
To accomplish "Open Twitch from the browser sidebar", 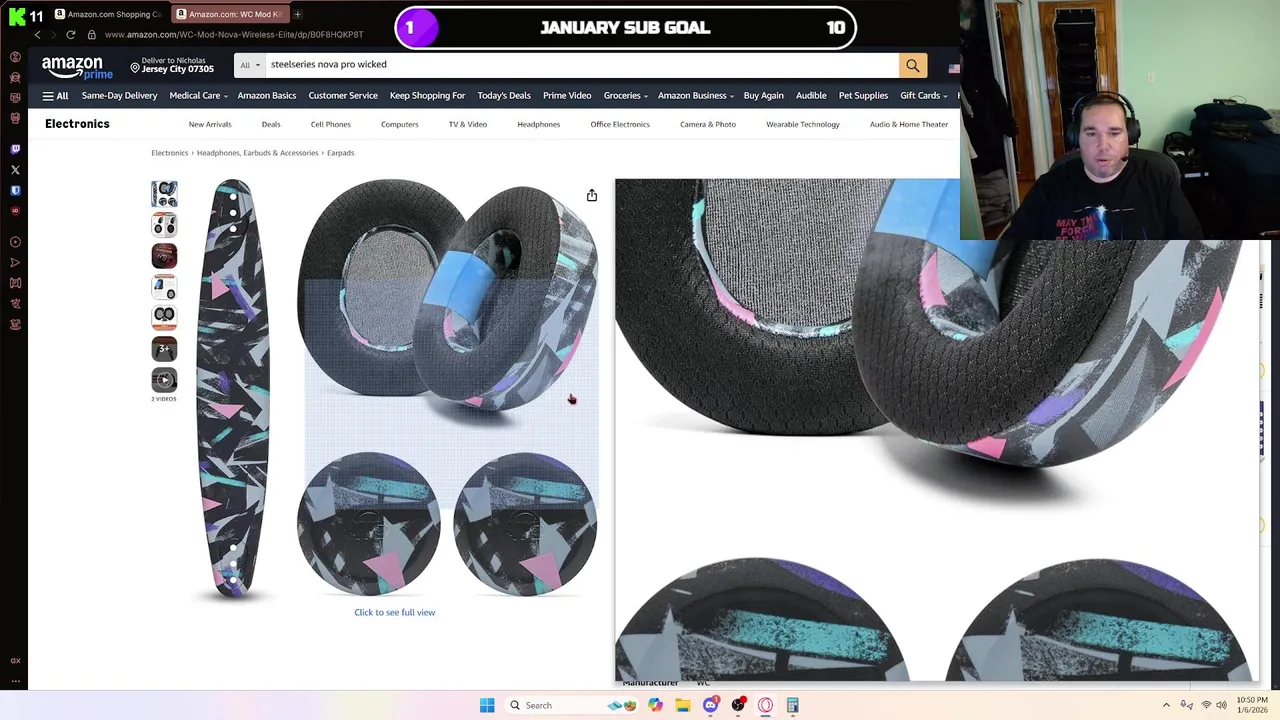I will [15, 149].
